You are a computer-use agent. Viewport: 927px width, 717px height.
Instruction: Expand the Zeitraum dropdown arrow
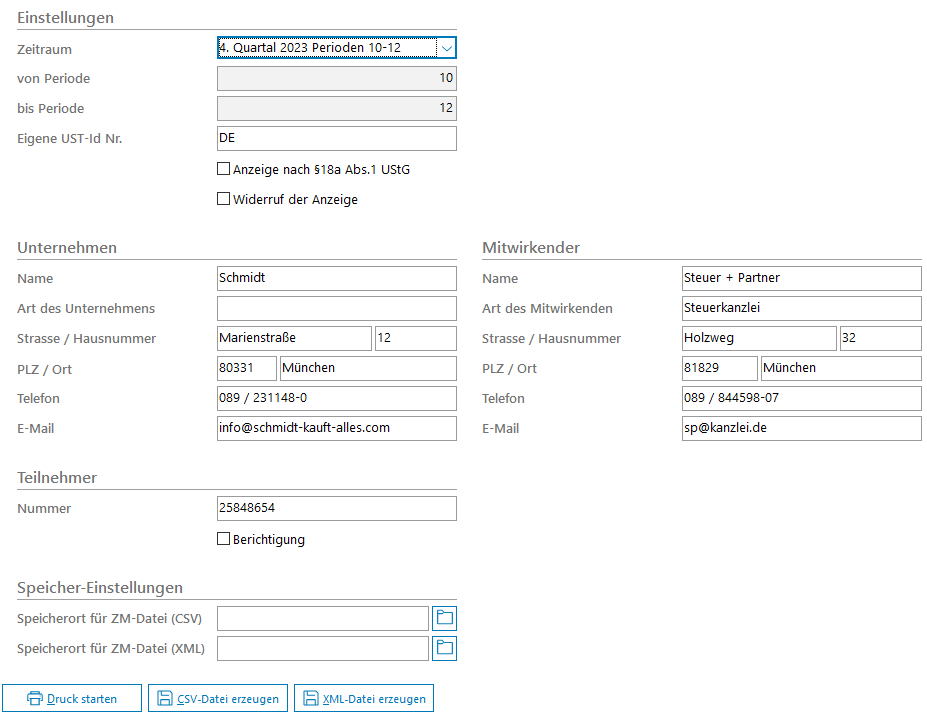(x=446, y=48)
